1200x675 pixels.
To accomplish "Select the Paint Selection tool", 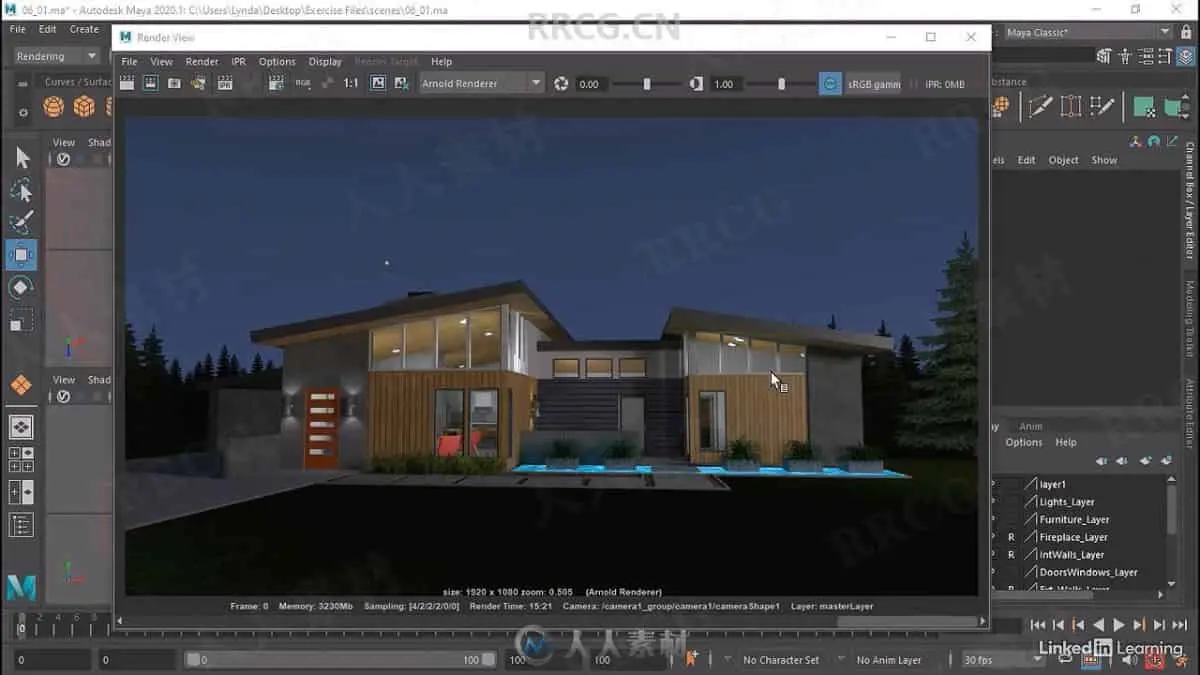I will click(21, 222).
